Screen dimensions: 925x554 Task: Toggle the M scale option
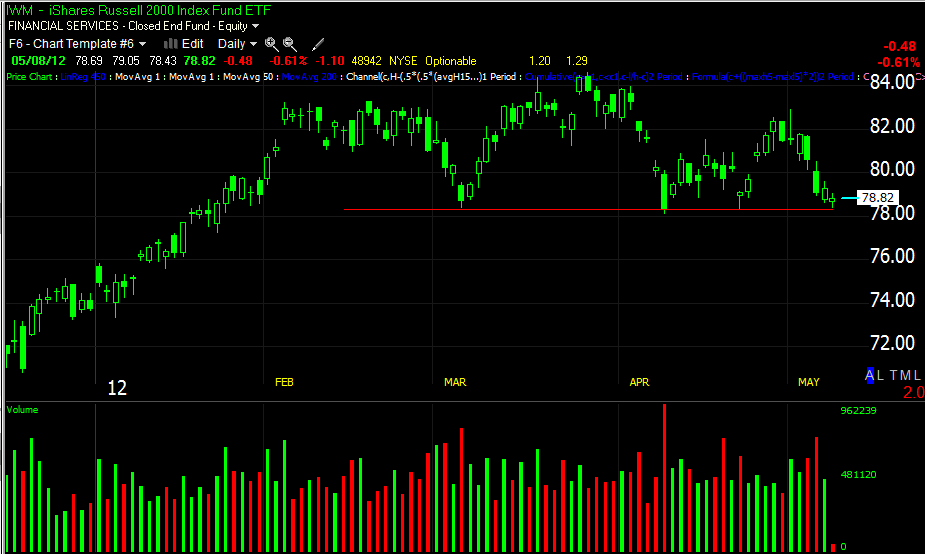pos(905,375)
